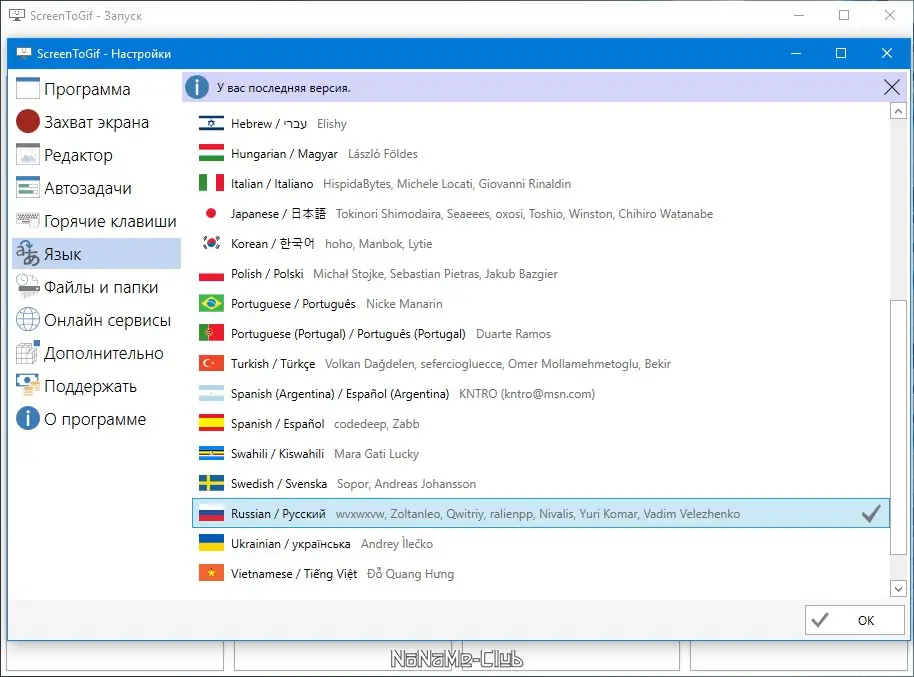Viewport: 914px width, 677px height.
Task: Switch to the Редактор settings
Action: pyautogui.click(x=96, y=155)
